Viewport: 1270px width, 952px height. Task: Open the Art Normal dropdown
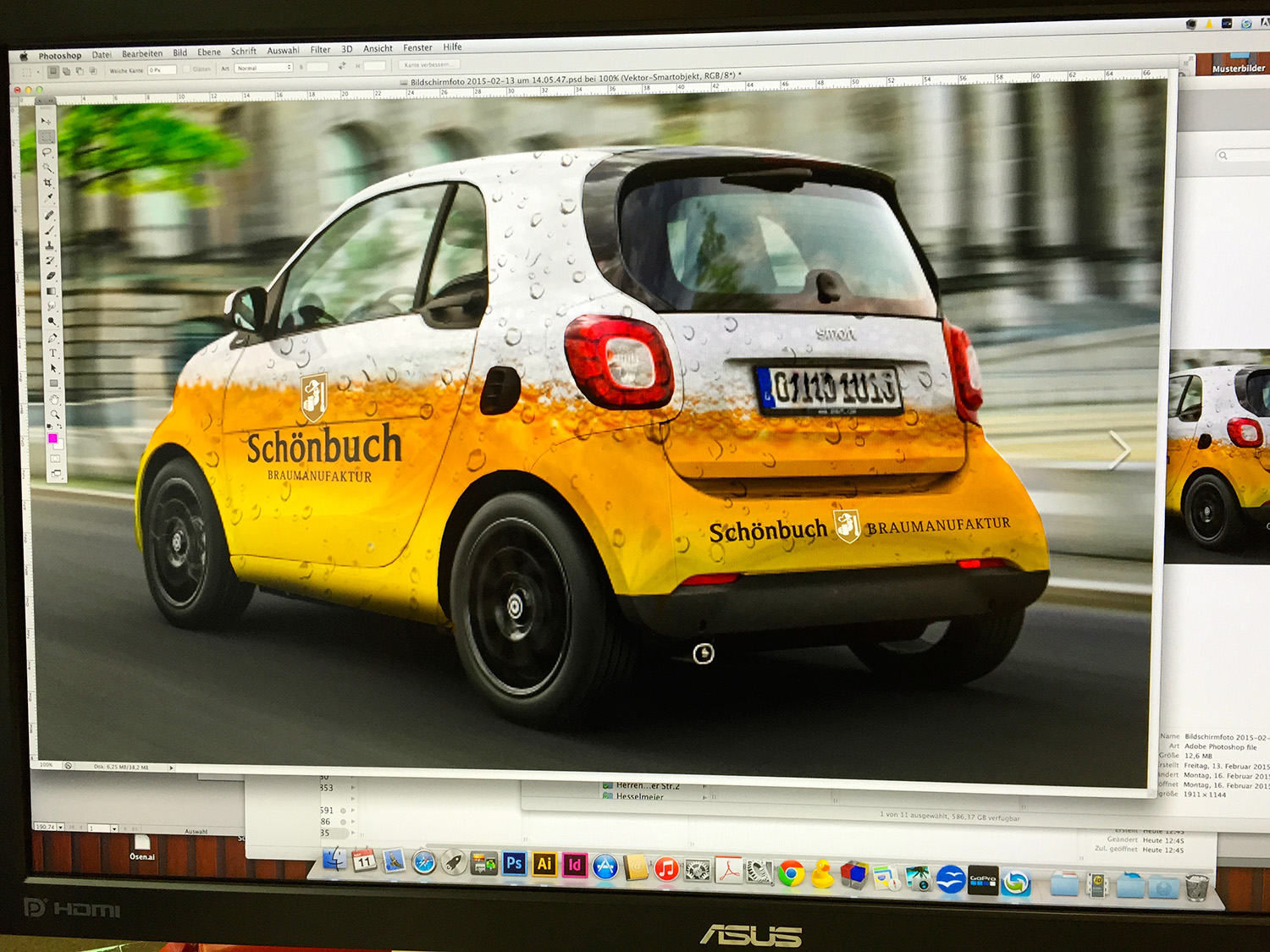point(263,68)
